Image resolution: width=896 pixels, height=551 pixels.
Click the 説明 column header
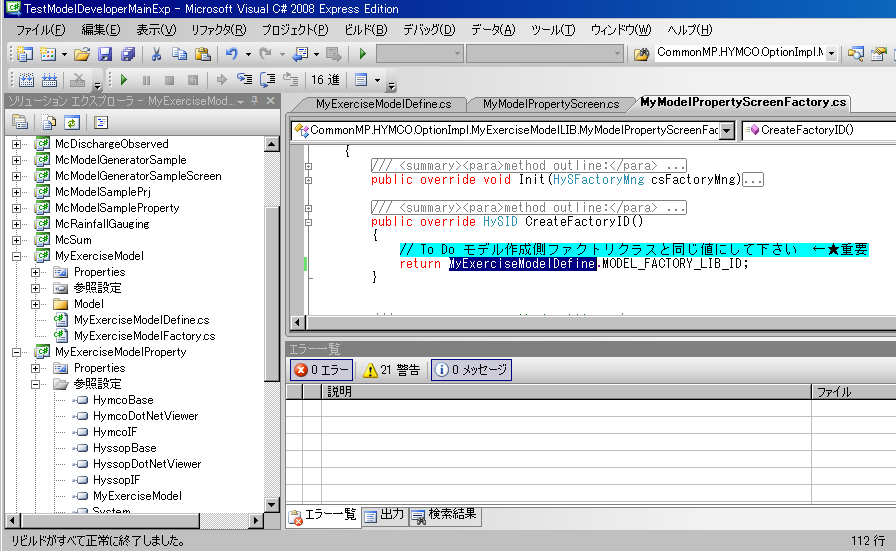point(566,392)
